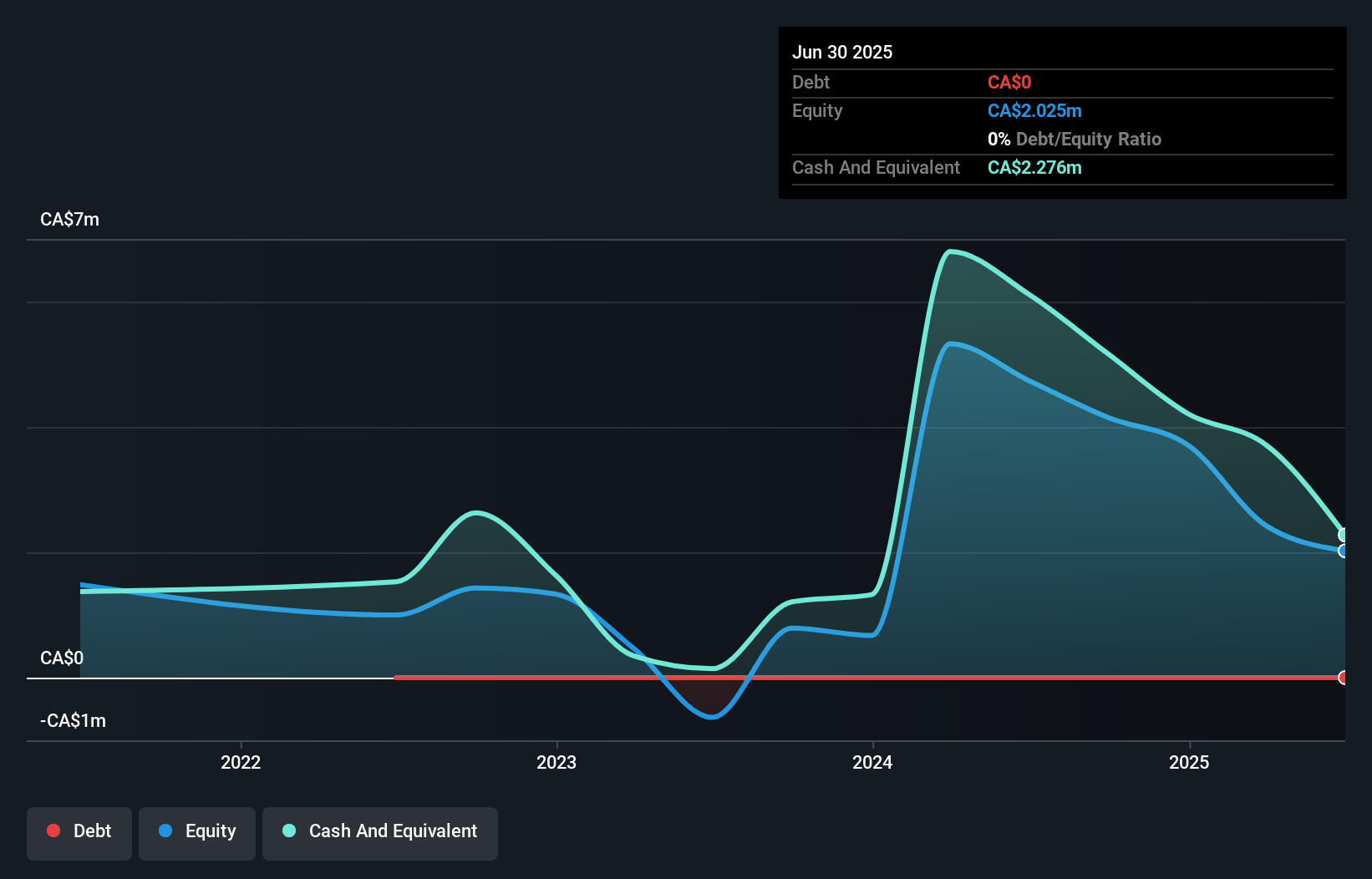Click the 2024 cash peak on the chart
Image resolution: width=1372 pixels, height=879 pixels.
[x=951, y=251]
